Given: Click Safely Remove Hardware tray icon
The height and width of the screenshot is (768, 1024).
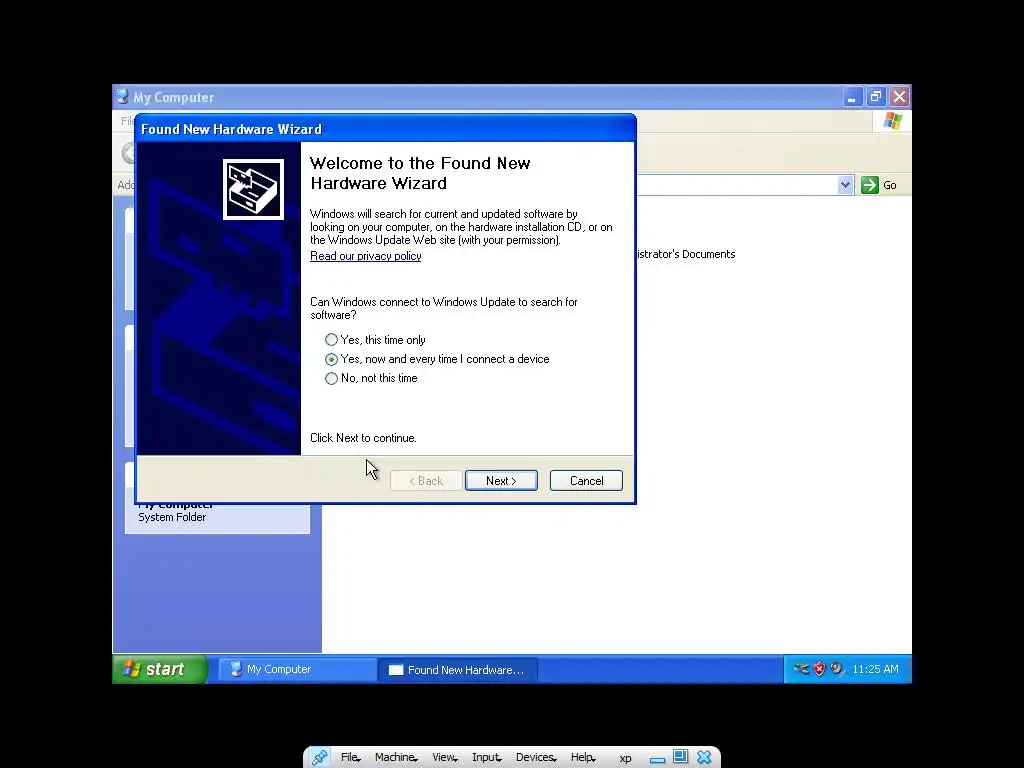Looking at the screenshot, I should (801, 669).
